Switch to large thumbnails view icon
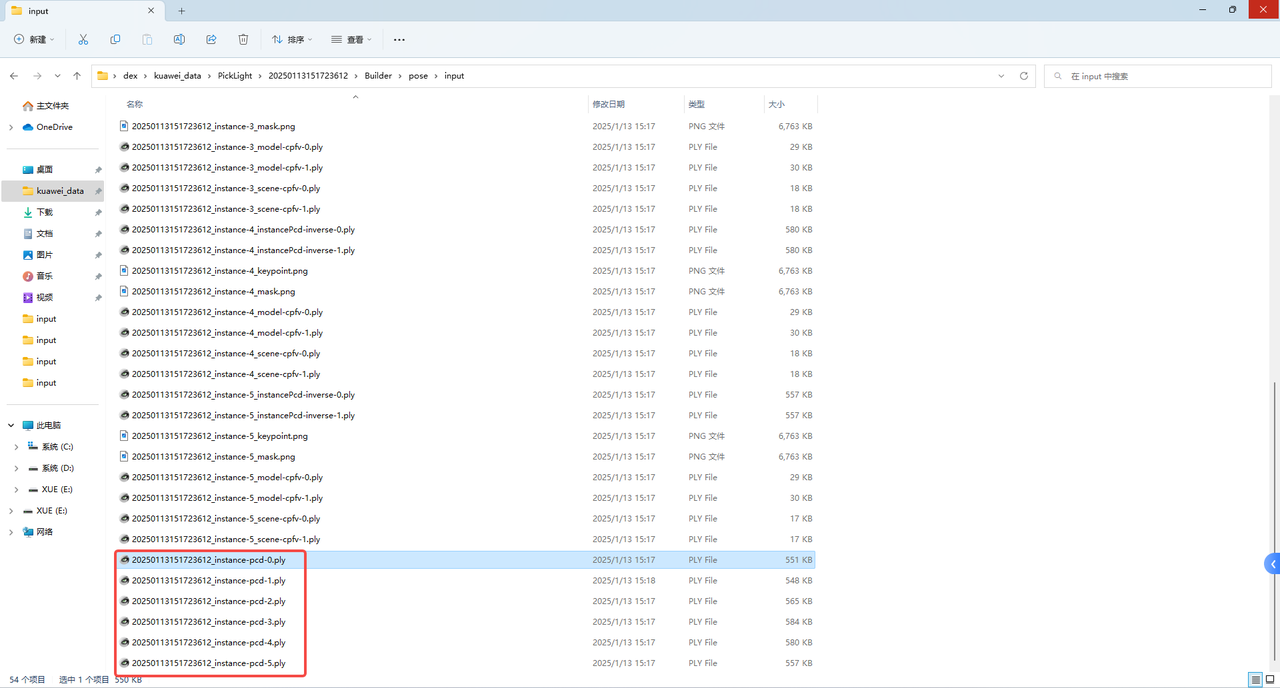Screen dimensions: 1280x688 pos(1270,680)
